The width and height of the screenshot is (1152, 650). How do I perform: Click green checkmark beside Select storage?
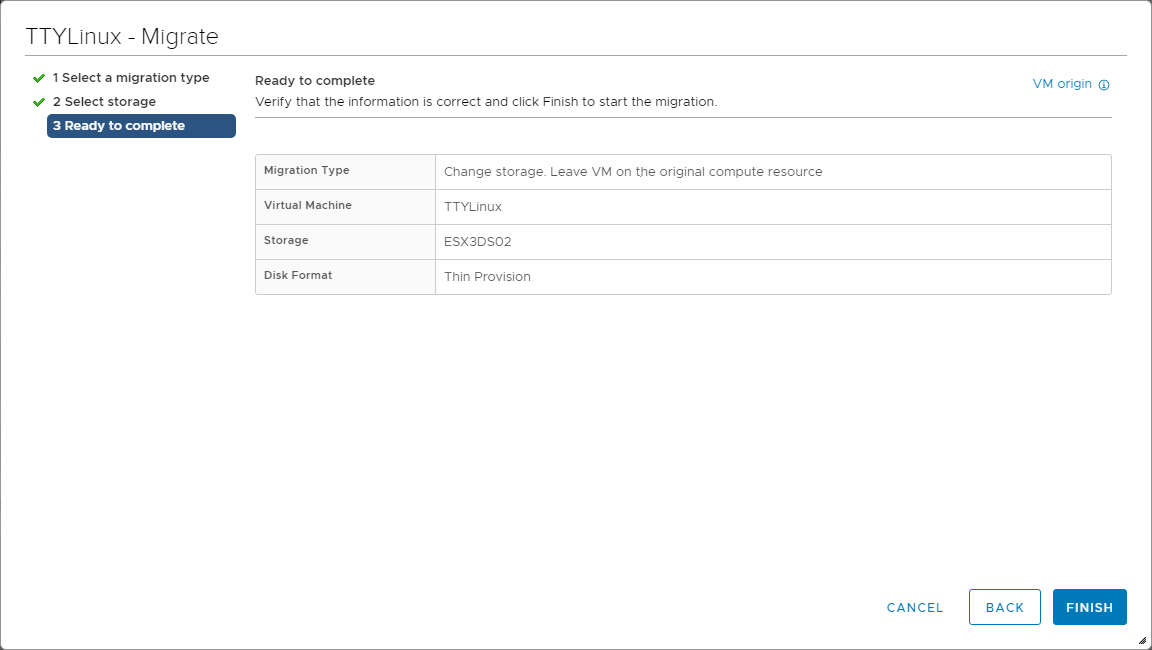39,102
